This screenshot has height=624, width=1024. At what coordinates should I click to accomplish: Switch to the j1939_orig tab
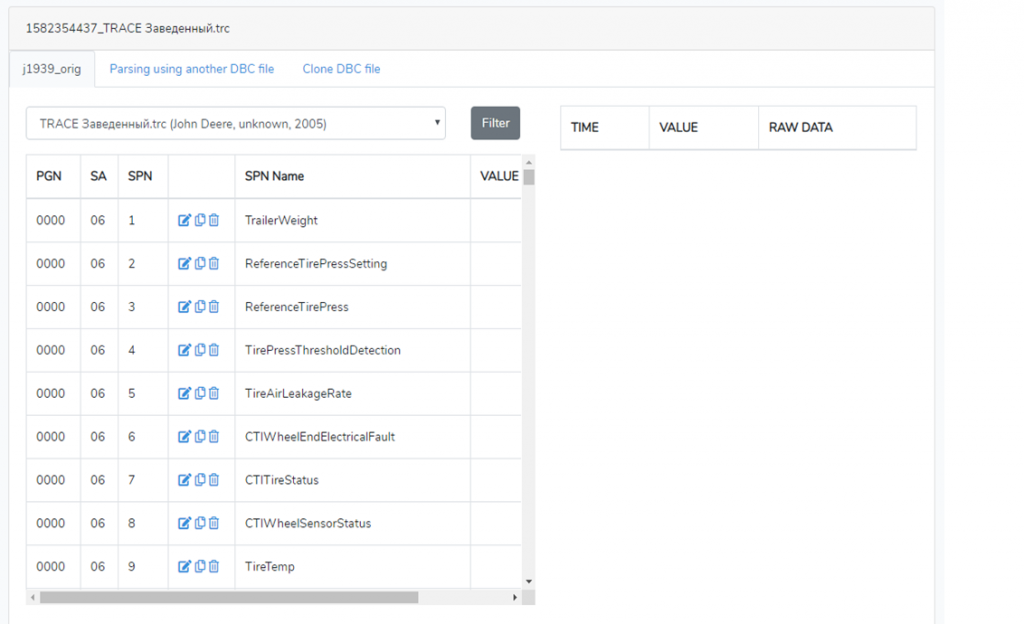click(x=52, y=69)
